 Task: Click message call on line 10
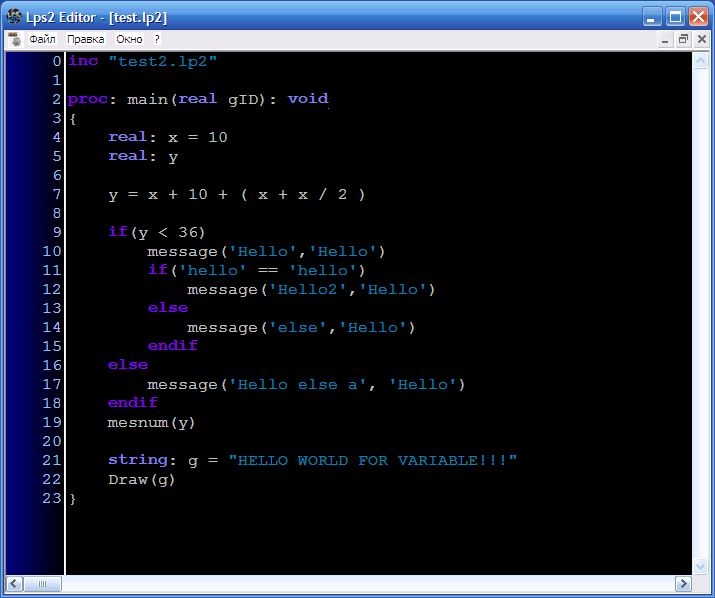(x=266, y=252)
